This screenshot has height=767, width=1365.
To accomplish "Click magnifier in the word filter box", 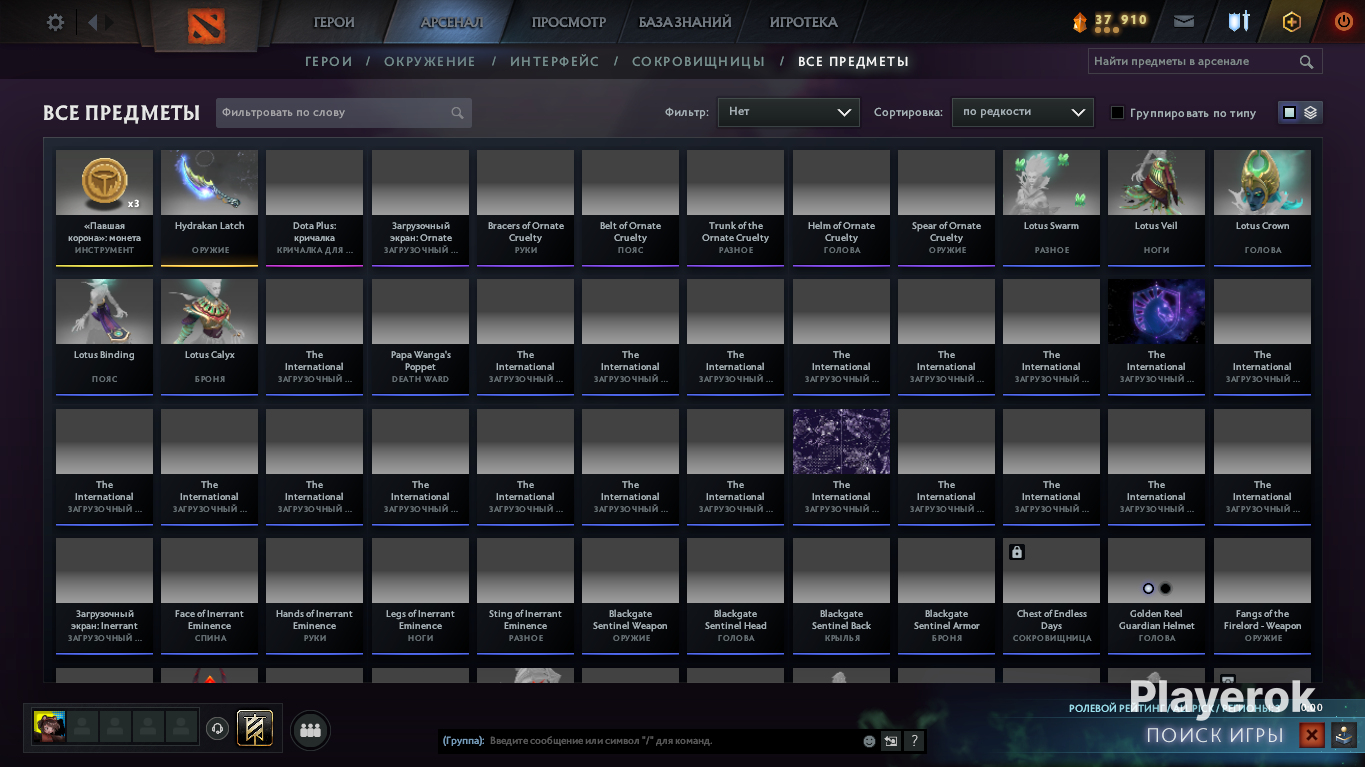I will pyautogui.click(x=457, y=113).
